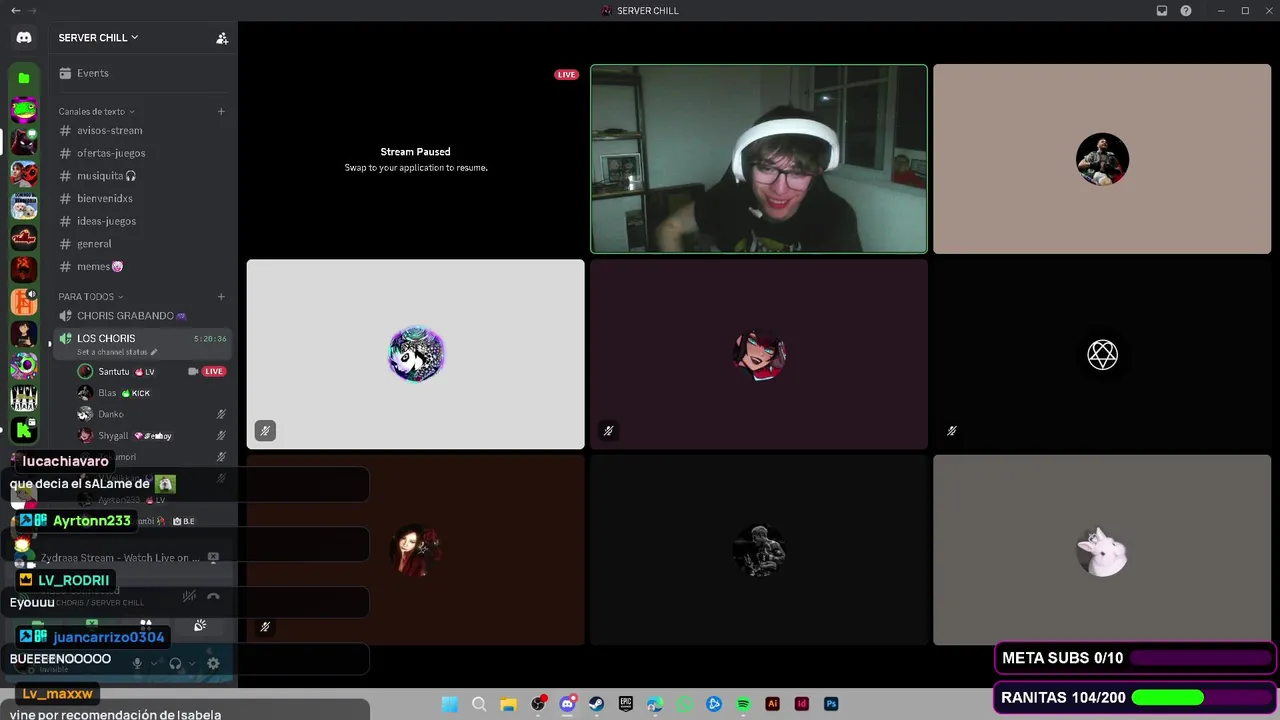Open OBS Studio from taskbar
The width and height of the screenshot is (1280, 720).
coord(538,704)
